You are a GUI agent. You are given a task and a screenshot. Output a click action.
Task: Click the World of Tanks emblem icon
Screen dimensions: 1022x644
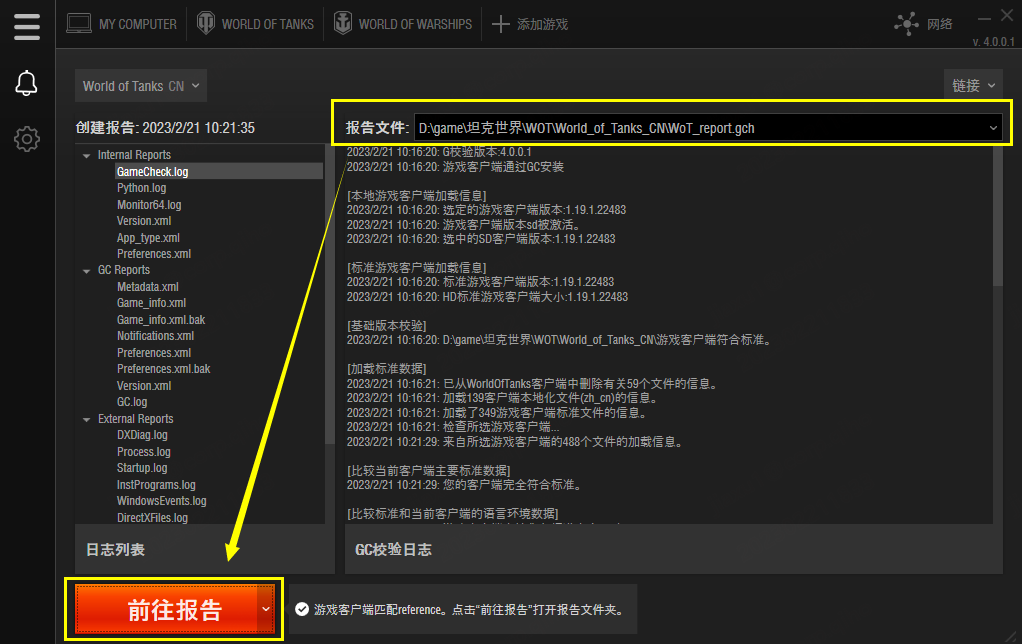[204, 24]
